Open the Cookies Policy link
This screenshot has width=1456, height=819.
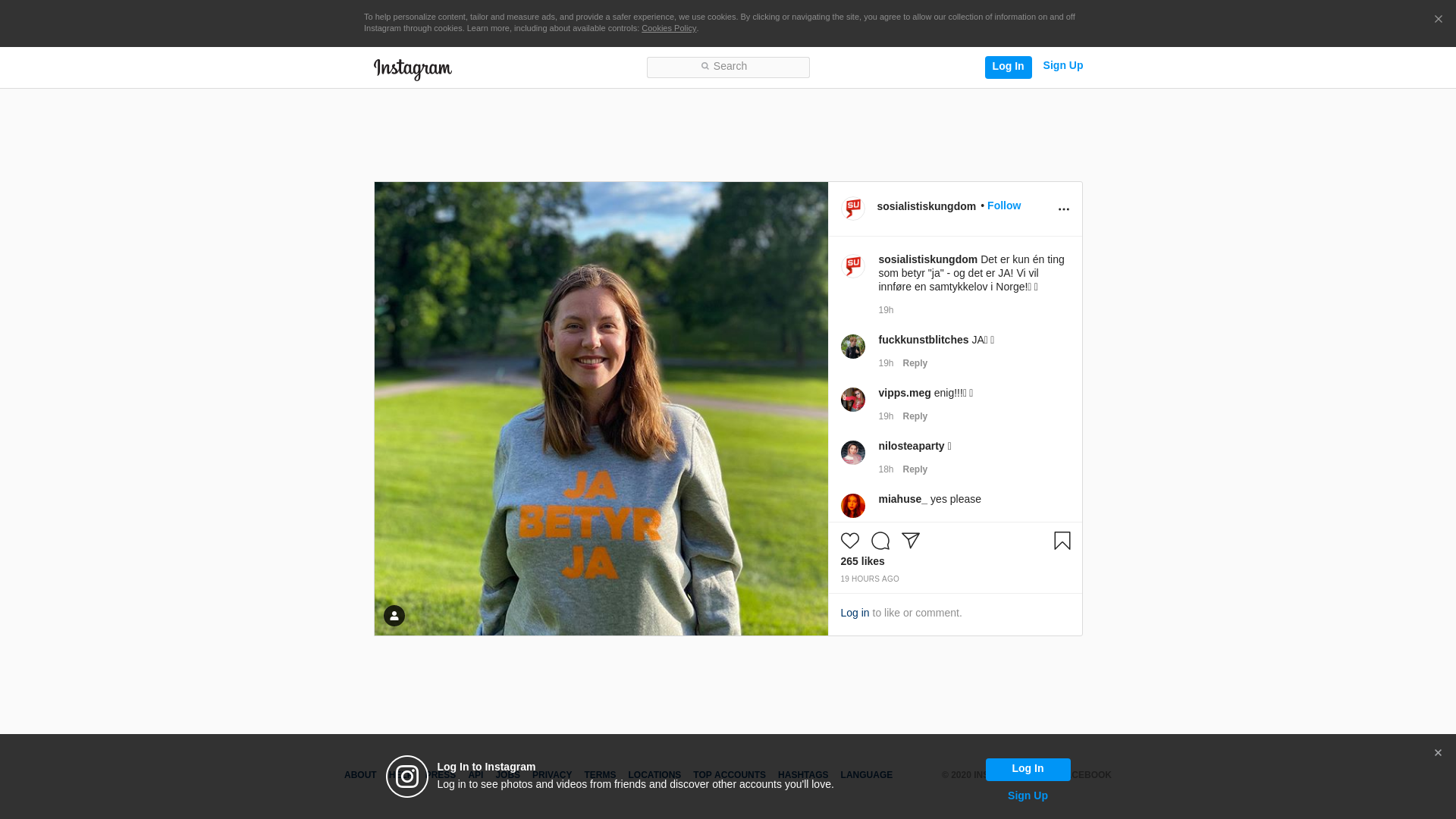coord(669,28)
